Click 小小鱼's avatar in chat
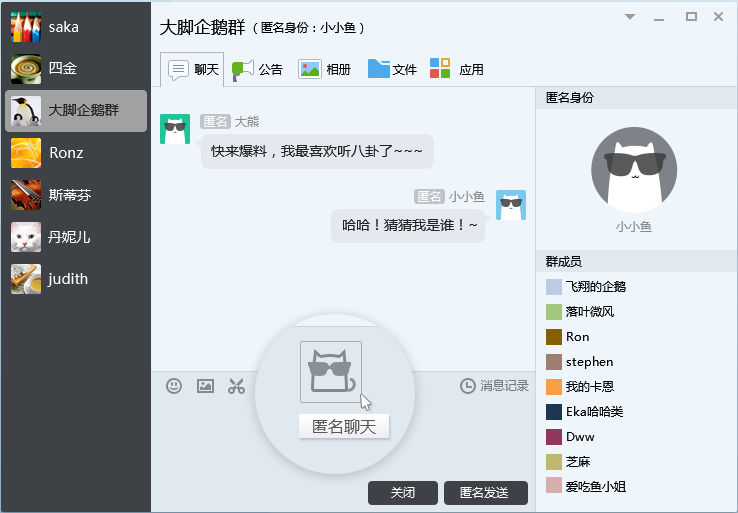 point(511,205)
